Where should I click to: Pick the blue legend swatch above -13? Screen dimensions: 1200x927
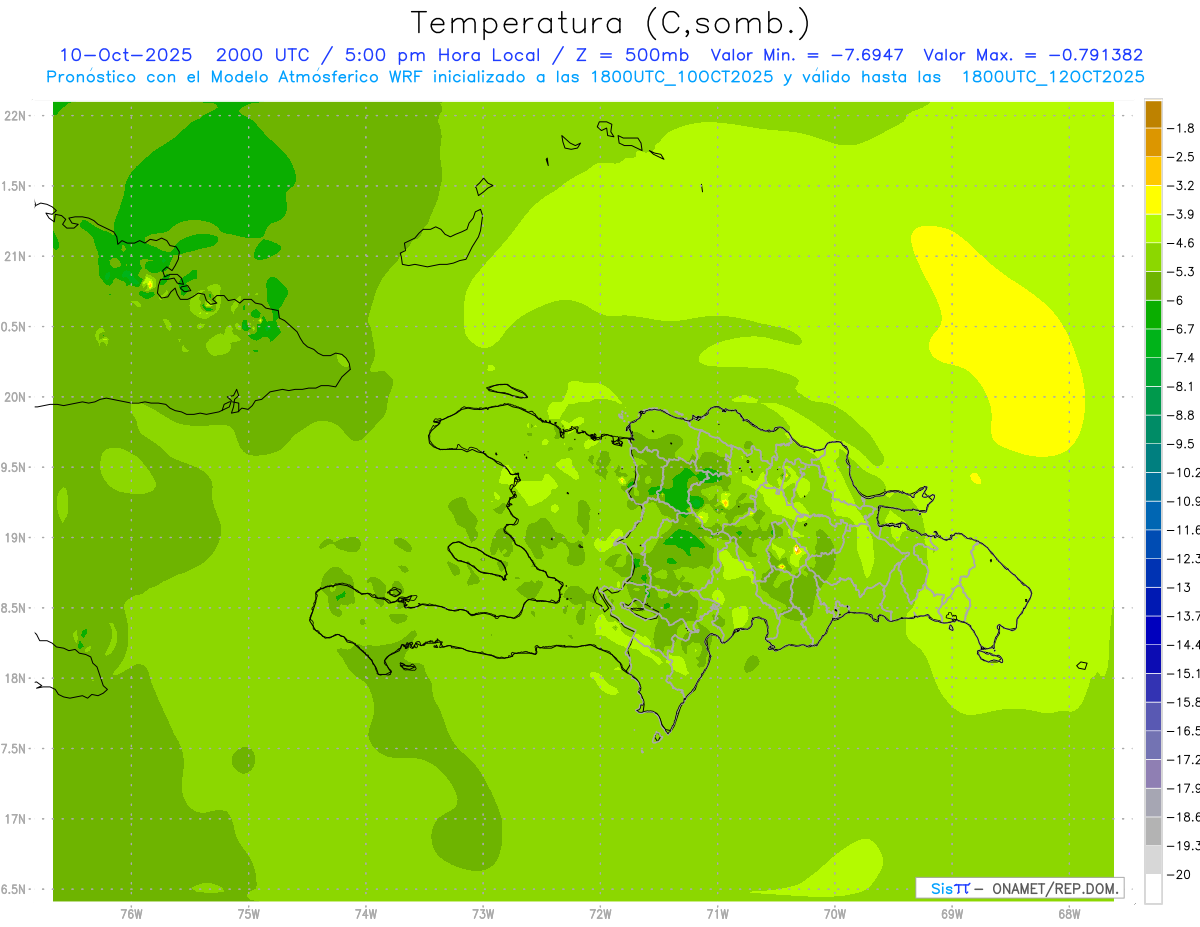click(x=1153, y=572)
